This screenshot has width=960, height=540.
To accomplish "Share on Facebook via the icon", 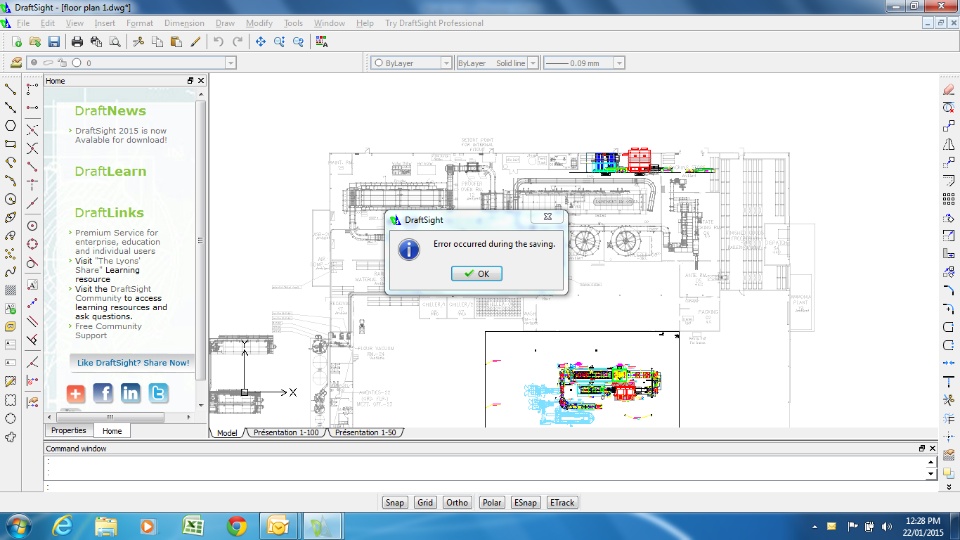I will pyautogui.click(x=103, y=393).
